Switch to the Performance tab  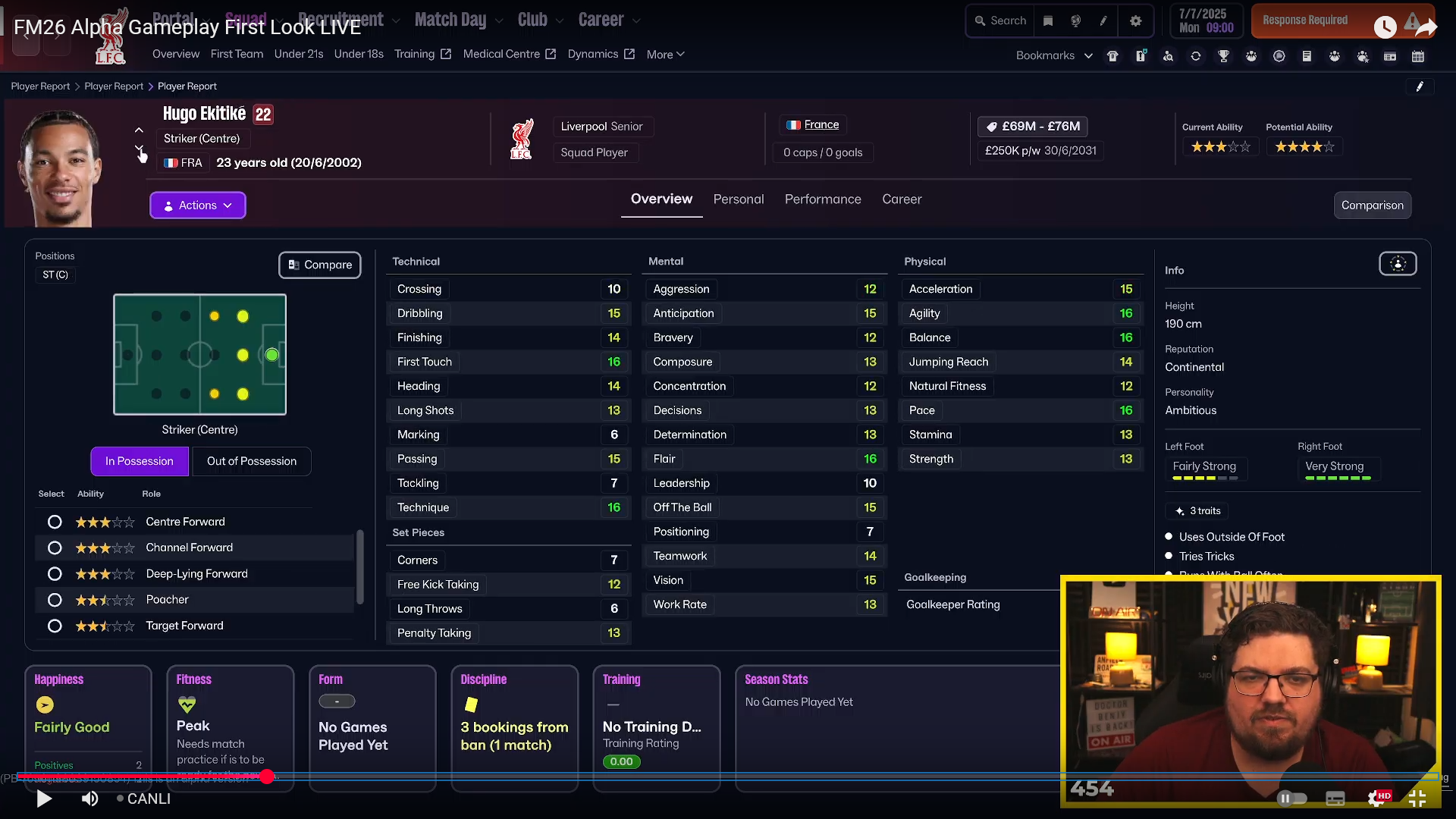pos(823,199)
